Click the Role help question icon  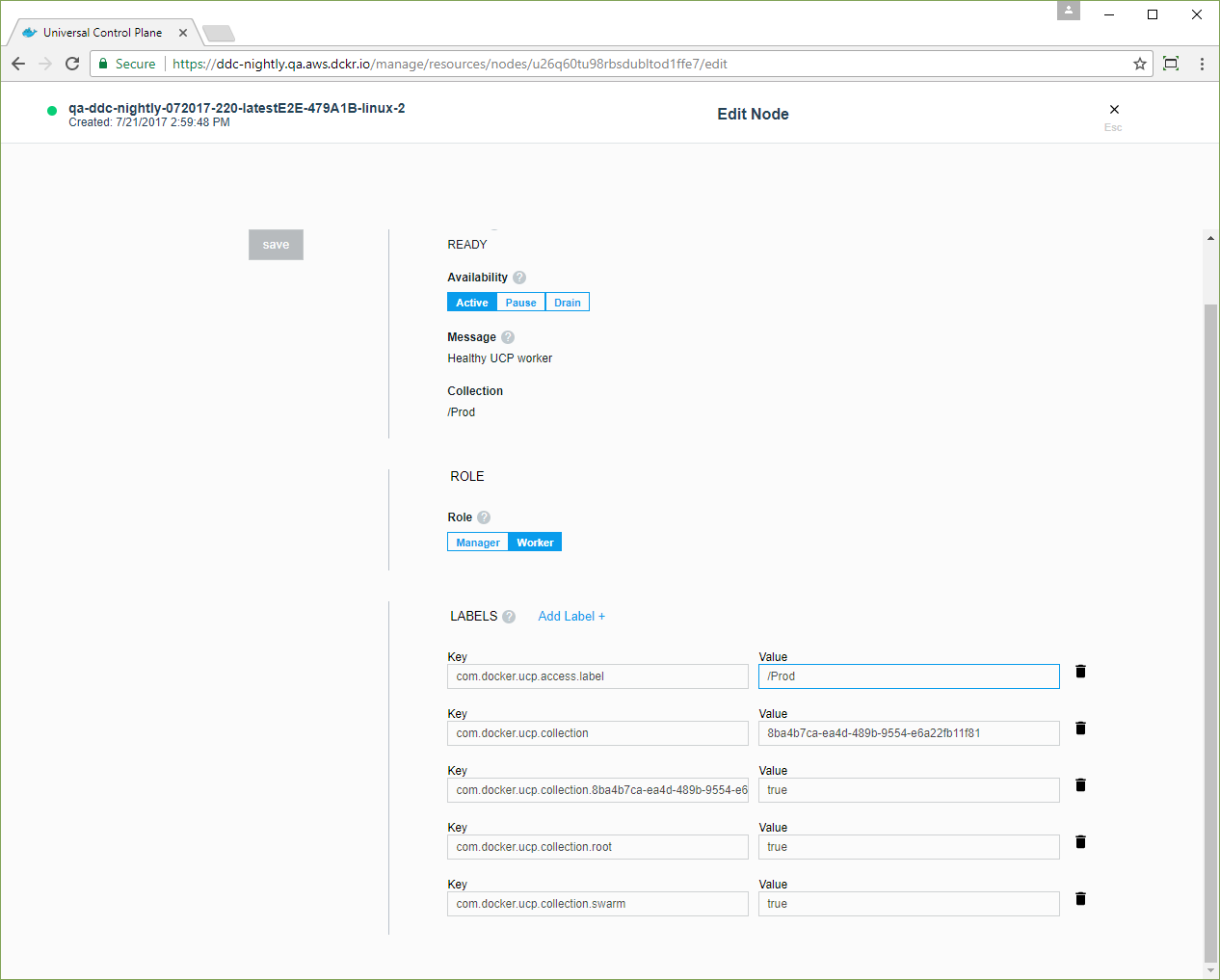(484, 517)
